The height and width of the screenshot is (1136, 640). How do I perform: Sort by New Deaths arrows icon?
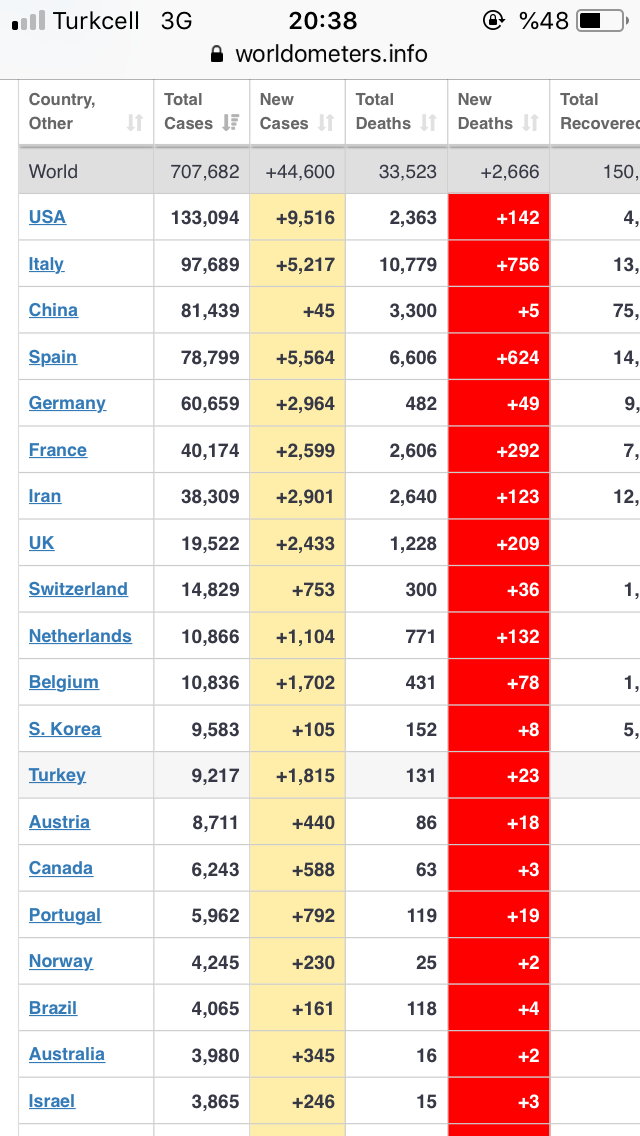[531, 123]
